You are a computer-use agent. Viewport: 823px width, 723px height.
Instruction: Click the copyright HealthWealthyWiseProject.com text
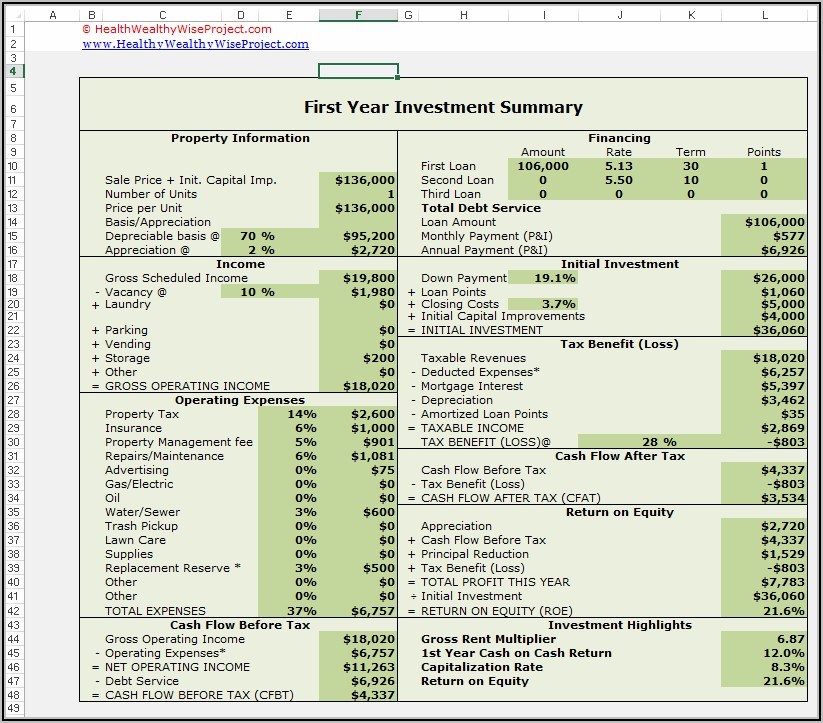click(x=176, y=29)
